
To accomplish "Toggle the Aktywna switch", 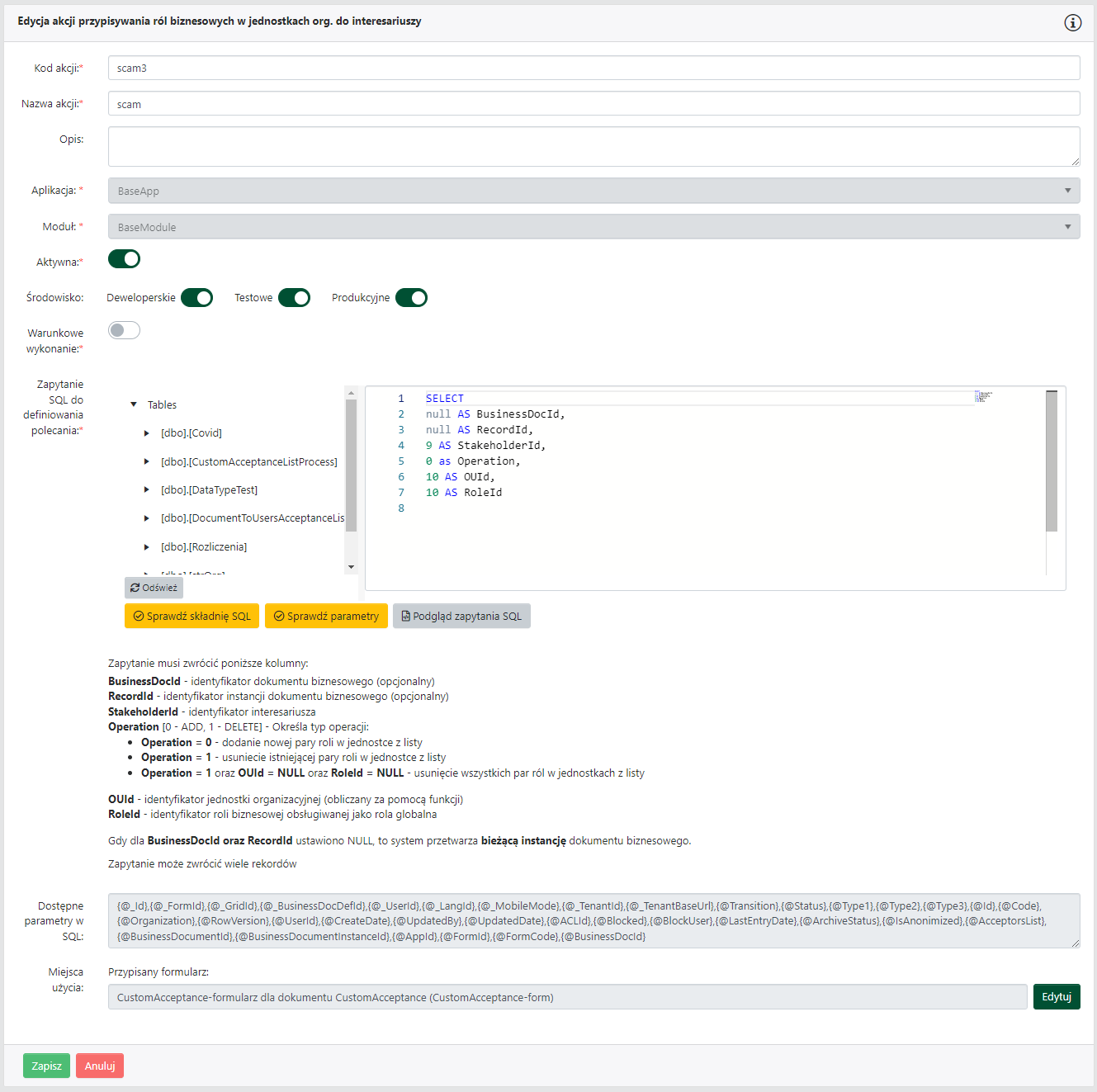I will point(125,260).
